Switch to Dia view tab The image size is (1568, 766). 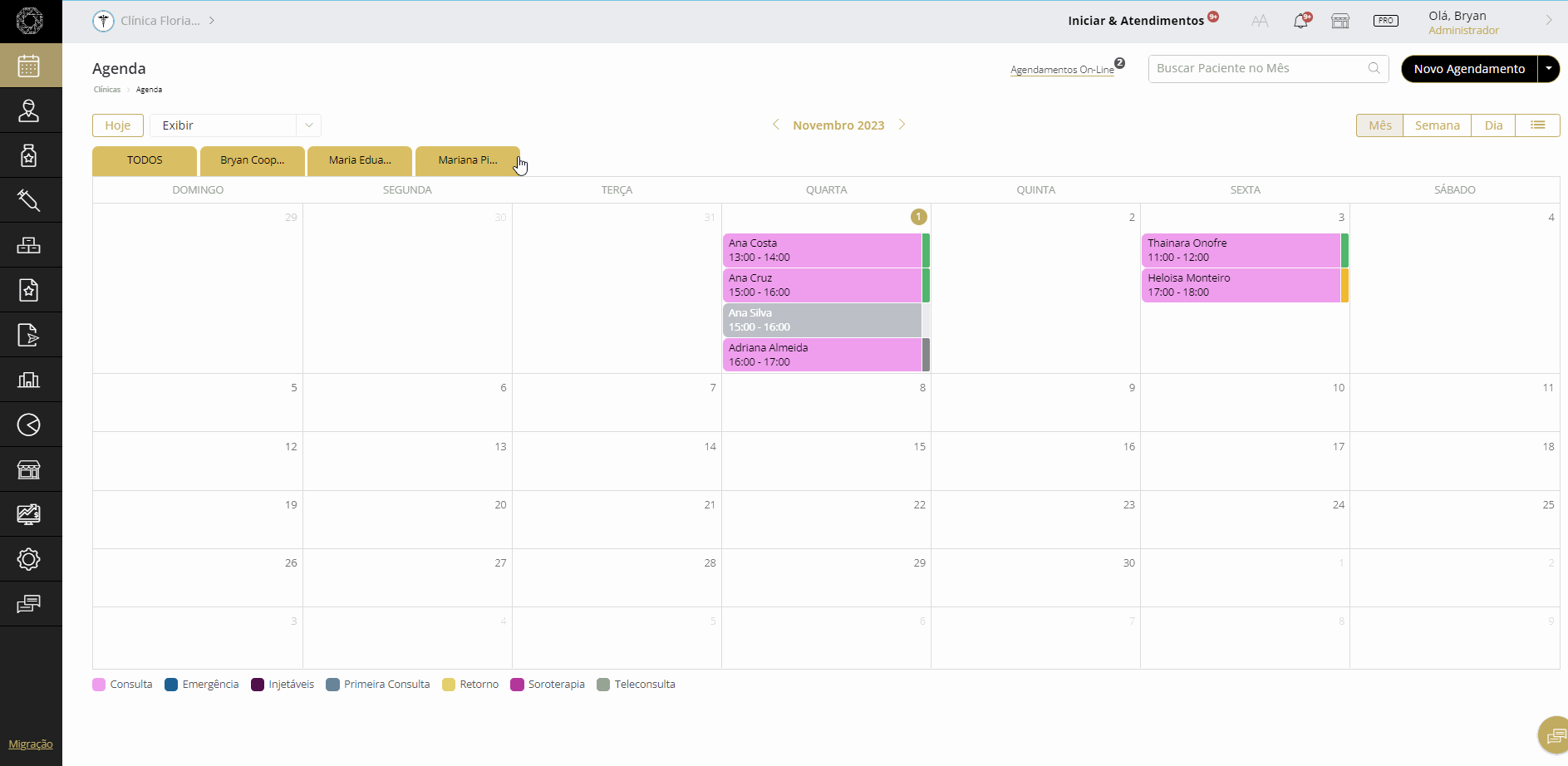tap(1493, 125)
